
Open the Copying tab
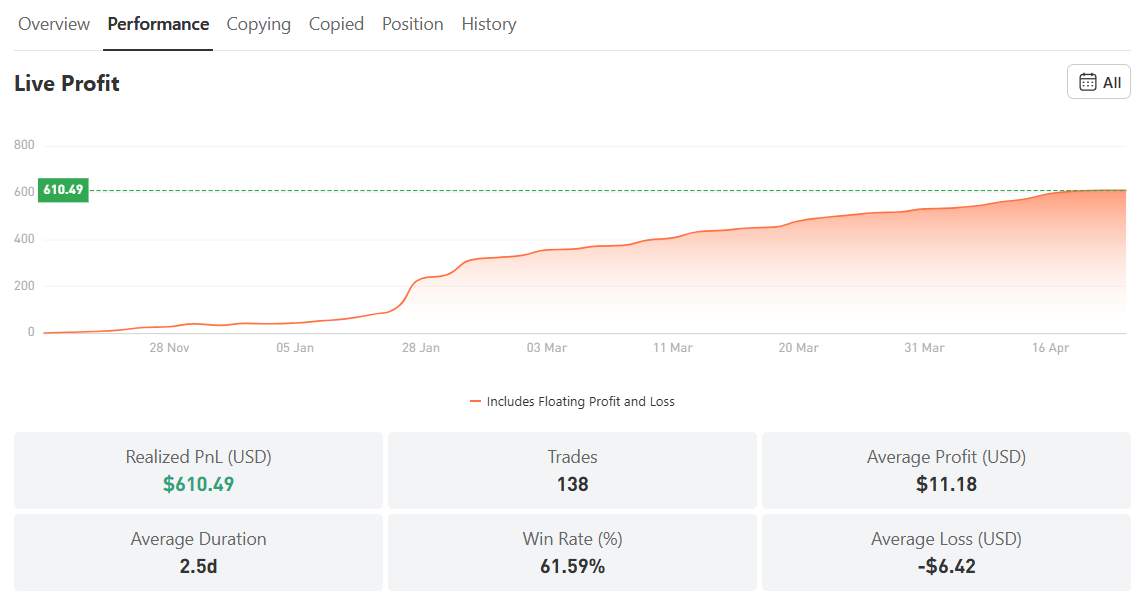point(258,23)
